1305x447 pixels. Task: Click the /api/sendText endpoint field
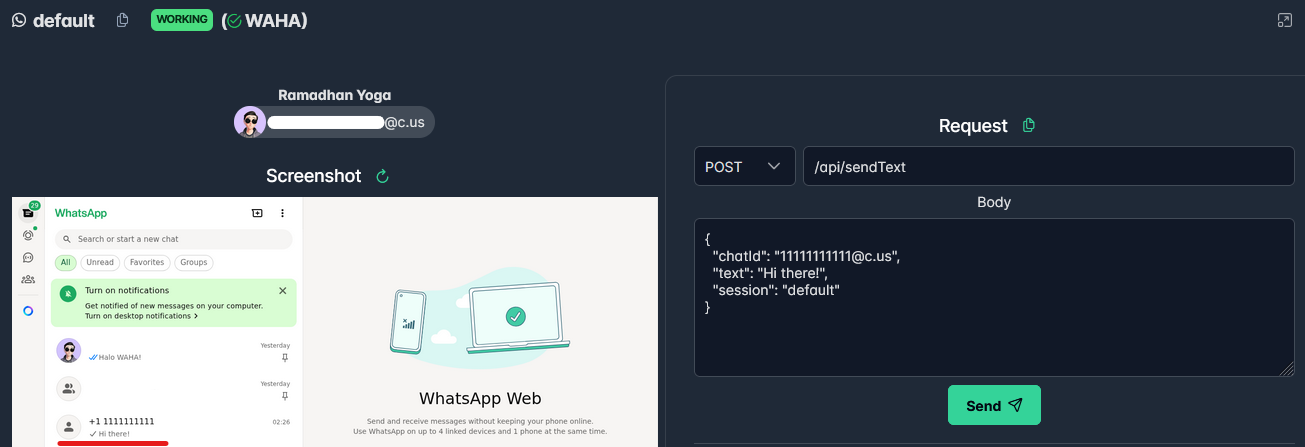(1049, 166)
